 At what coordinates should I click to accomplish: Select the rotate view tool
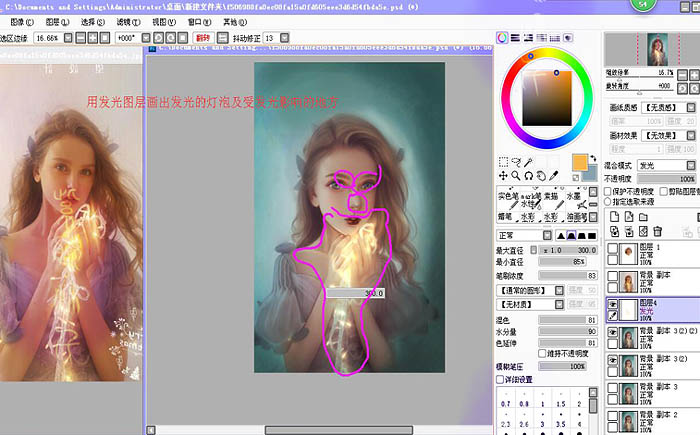(x=529, y=176)
